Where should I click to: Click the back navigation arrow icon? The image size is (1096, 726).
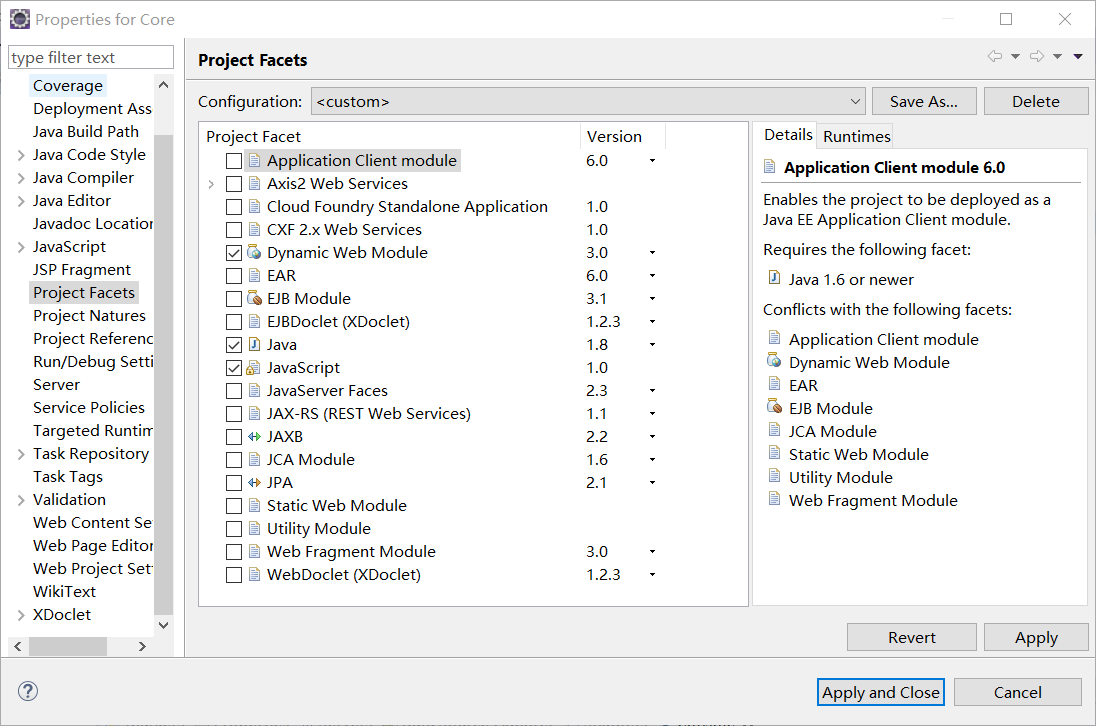click(995, 57)
